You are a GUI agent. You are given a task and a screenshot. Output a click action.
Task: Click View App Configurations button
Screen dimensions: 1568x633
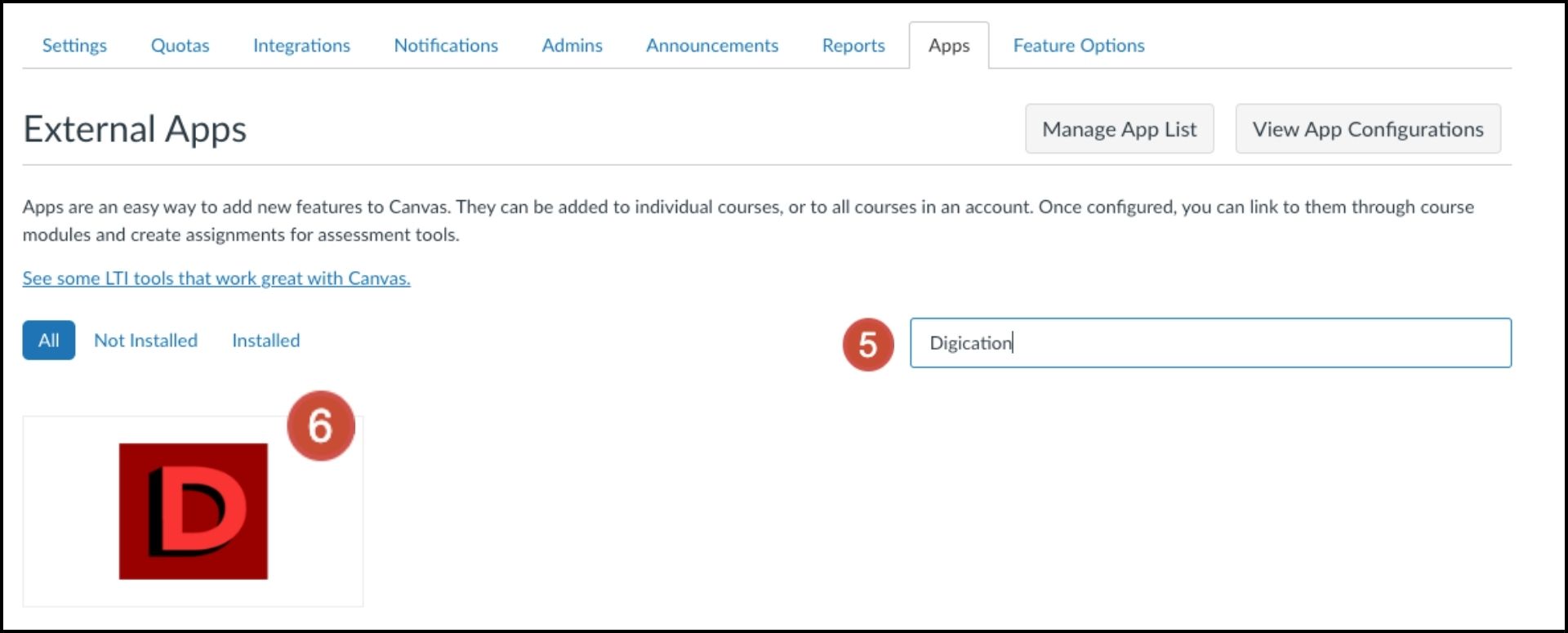click(x=1368, y=129)
